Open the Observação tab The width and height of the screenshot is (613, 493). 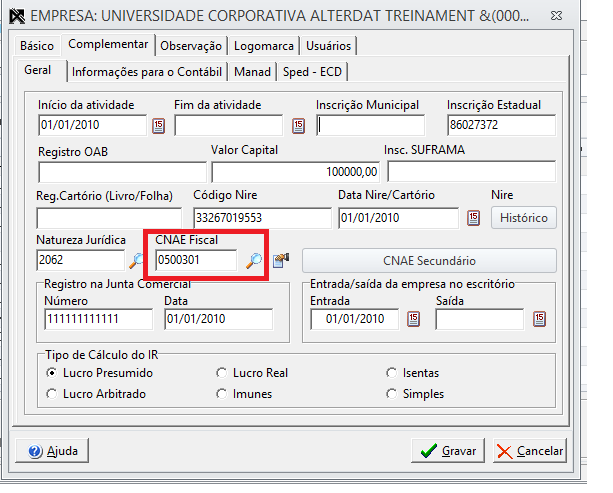(x=191, y=46)
